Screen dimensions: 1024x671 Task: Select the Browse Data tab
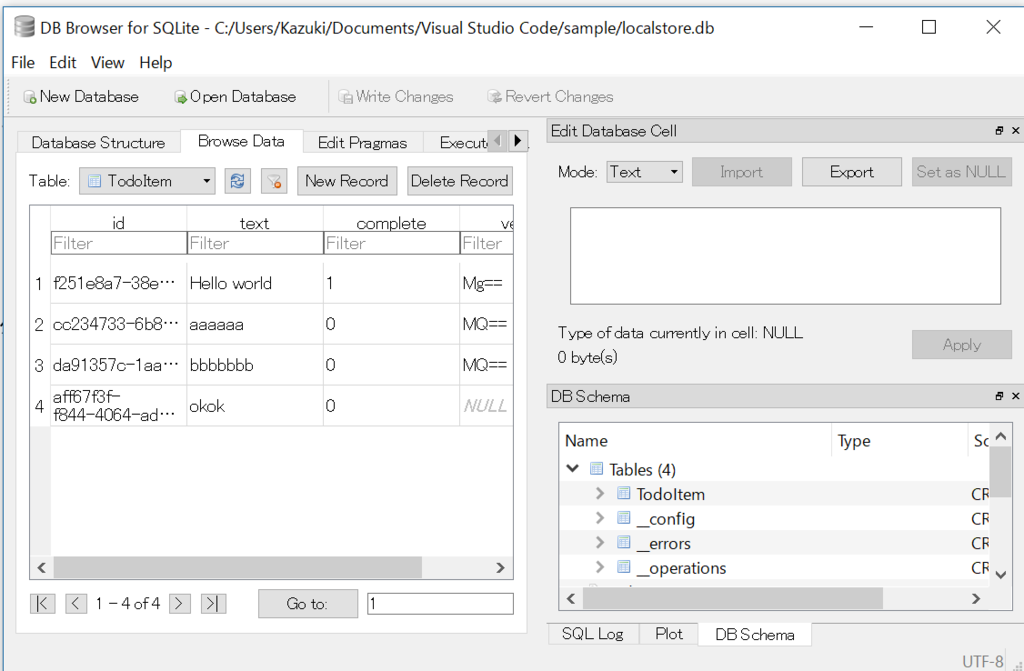point(241,141)
